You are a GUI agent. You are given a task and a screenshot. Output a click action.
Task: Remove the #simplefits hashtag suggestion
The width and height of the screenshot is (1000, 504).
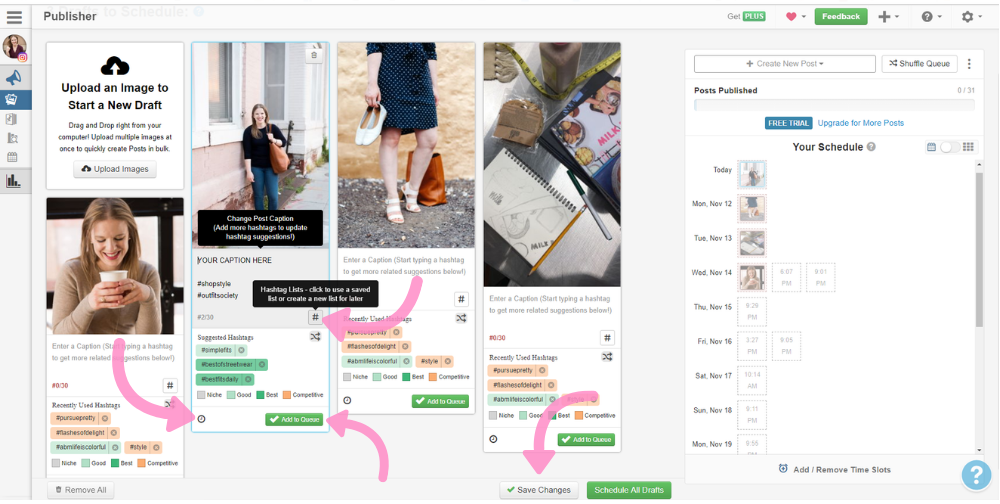pyautogui.click(x=241, y=350)
